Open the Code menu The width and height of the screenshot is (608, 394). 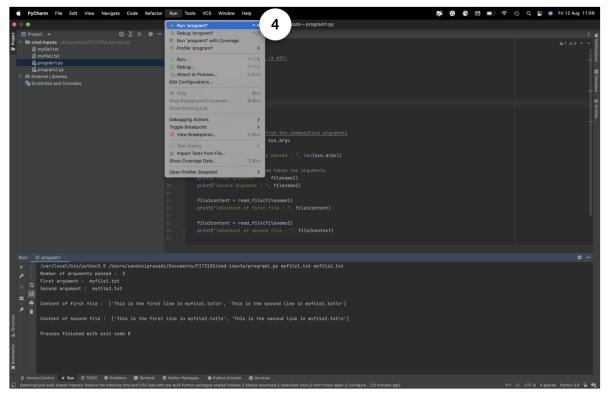132,13
